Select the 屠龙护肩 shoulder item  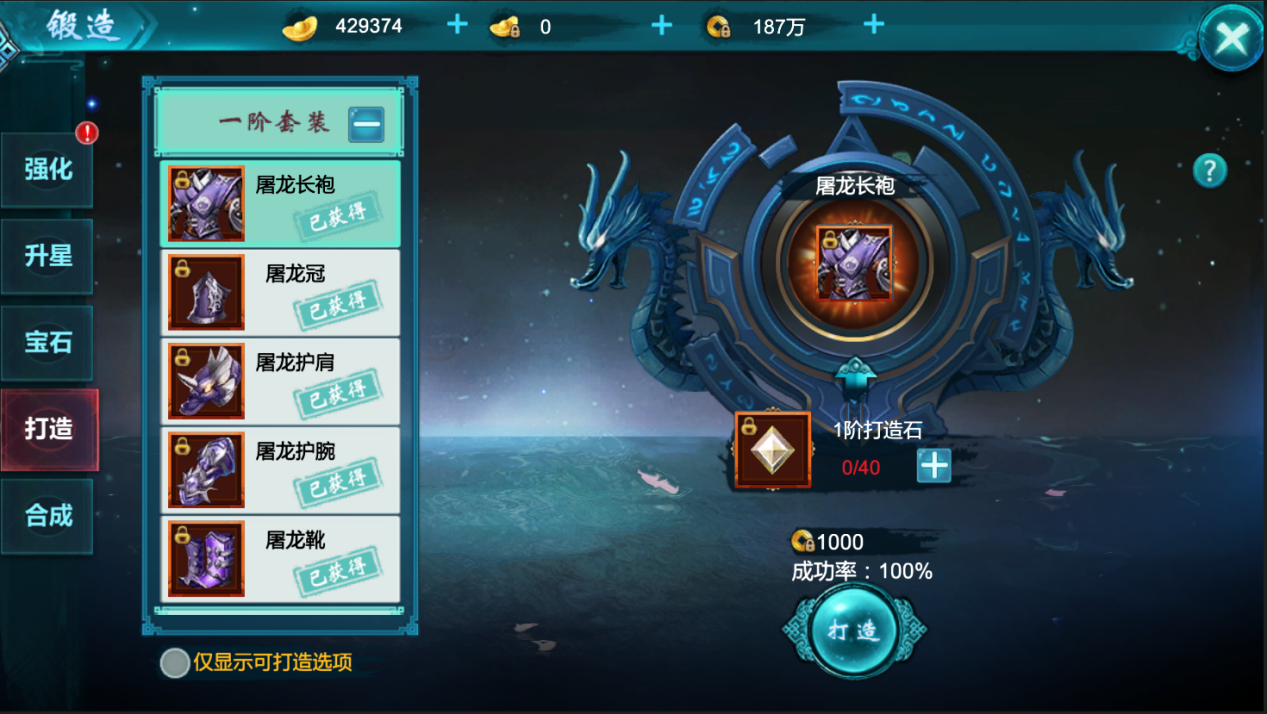(x=280, y=381)
